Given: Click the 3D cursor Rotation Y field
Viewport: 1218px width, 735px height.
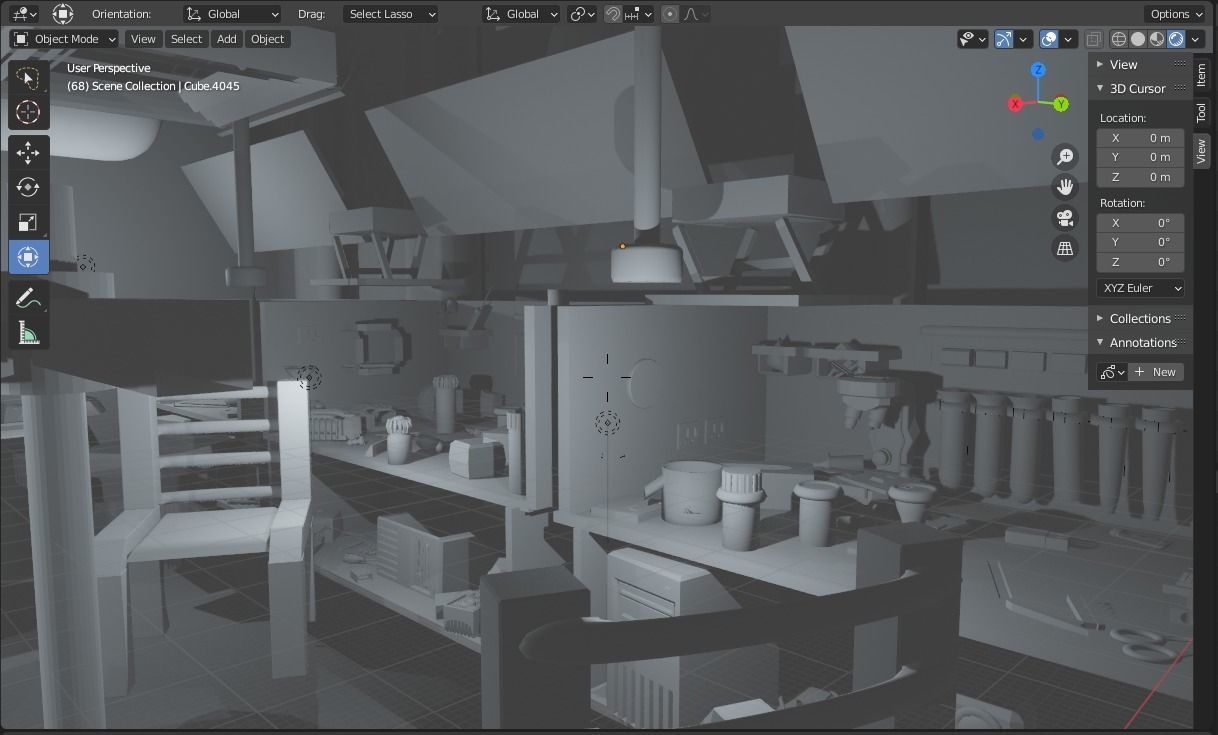Looking at the screenshot, I should click(x=1140, y=242).
